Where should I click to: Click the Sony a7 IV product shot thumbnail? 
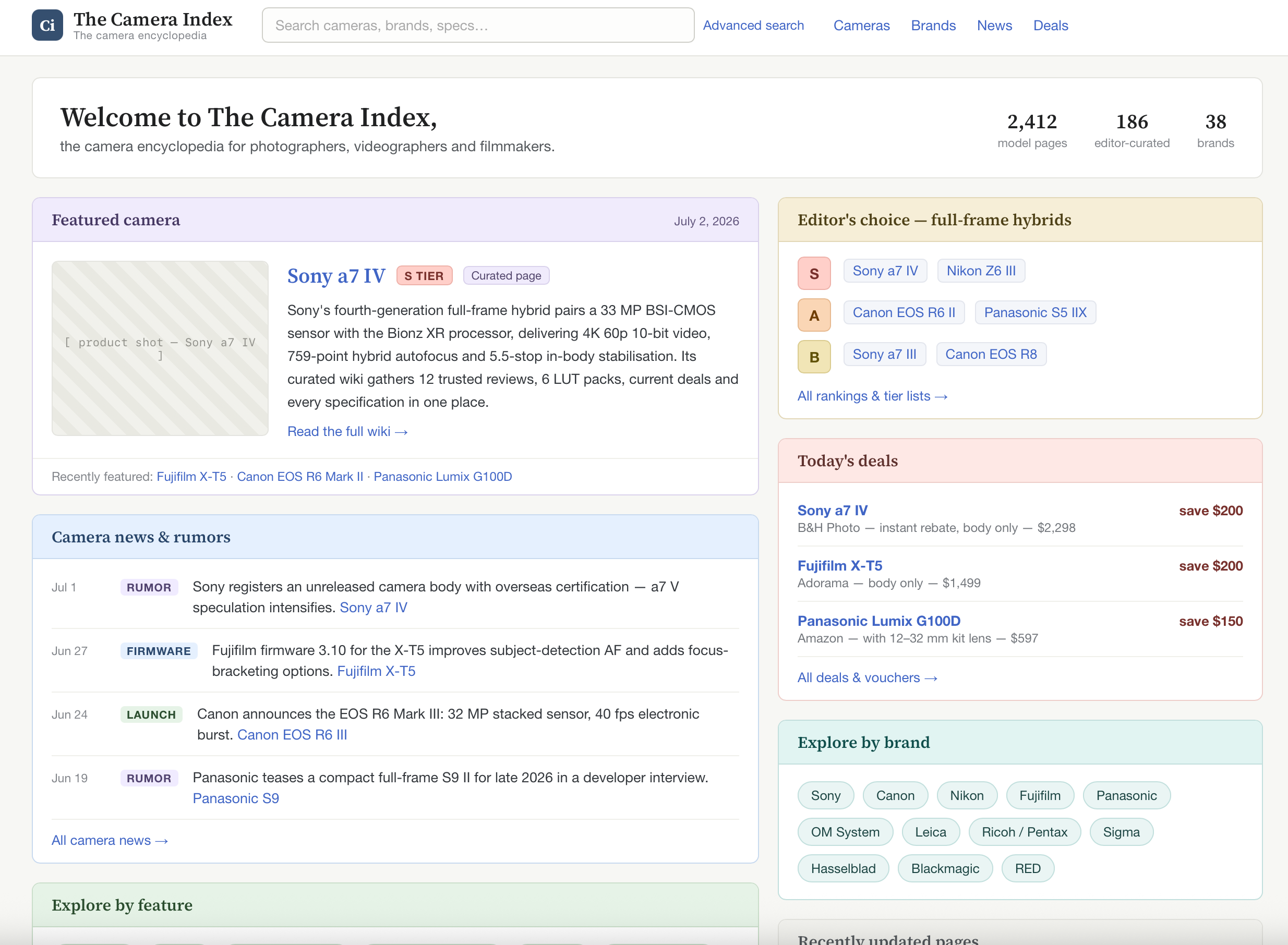[160, 348]
